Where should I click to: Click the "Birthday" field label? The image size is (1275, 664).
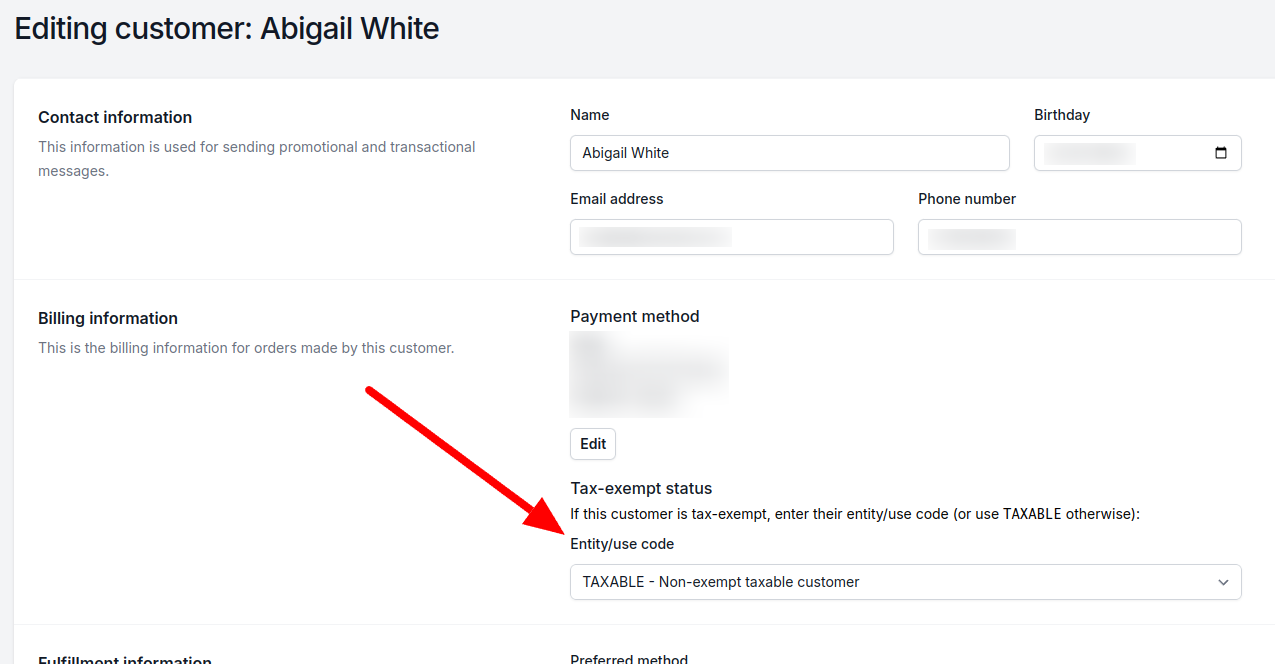coord(1061,115)
